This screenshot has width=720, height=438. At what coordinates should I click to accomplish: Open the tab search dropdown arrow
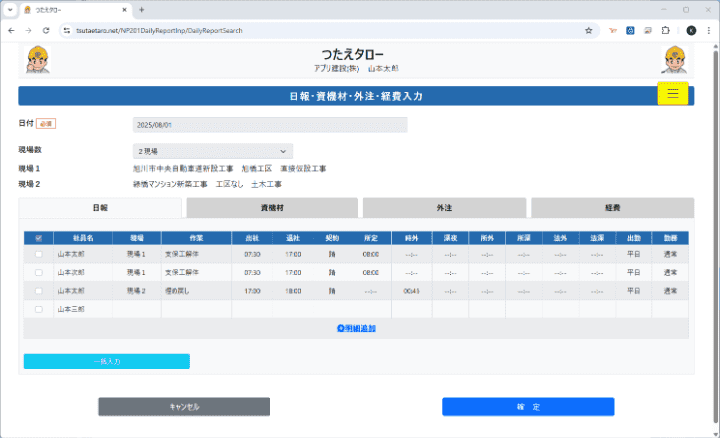point(10,10)
